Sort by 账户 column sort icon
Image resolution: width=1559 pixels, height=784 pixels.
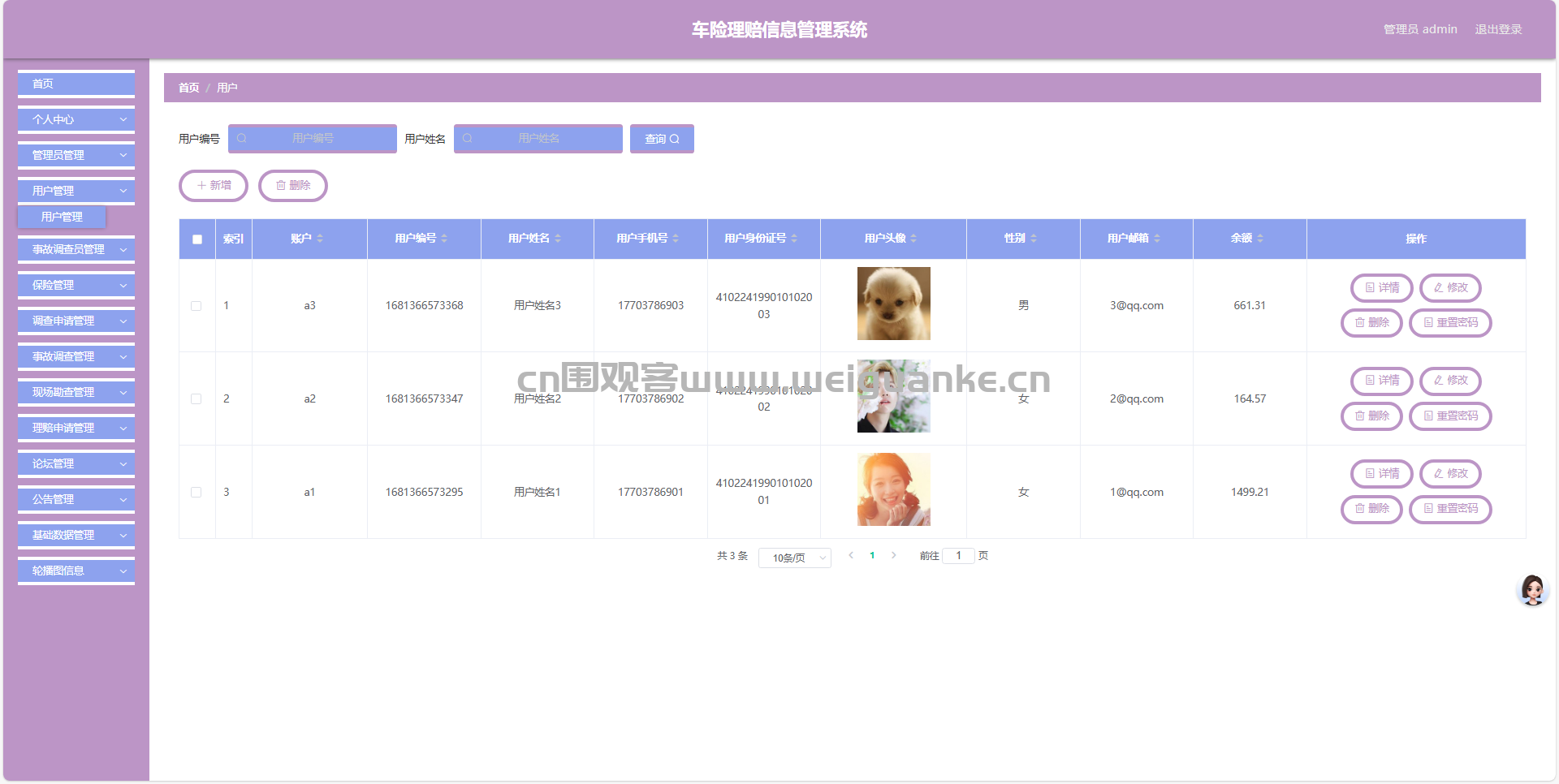tap(320, 239)
